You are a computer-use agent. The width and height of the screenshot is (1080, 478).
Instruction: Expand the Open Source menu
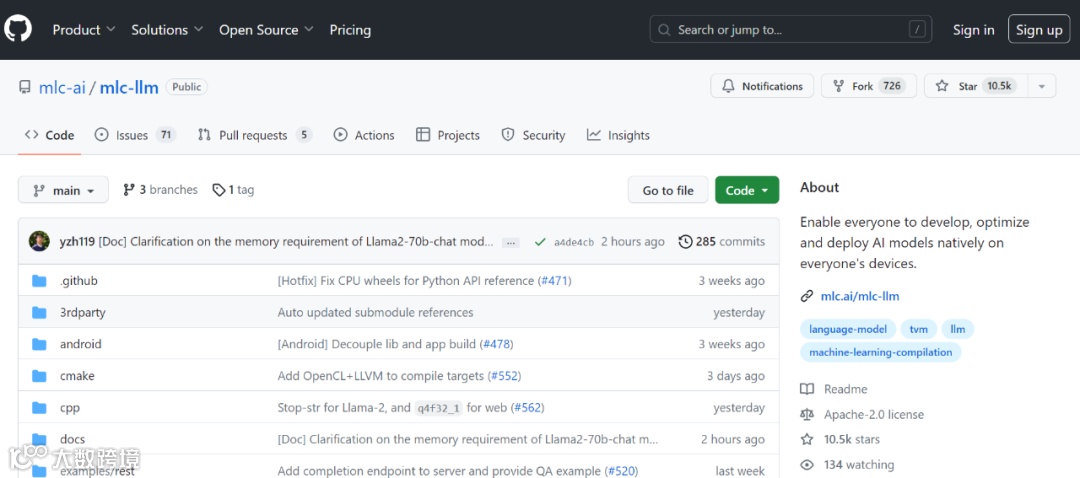click(x=267, y=30)
